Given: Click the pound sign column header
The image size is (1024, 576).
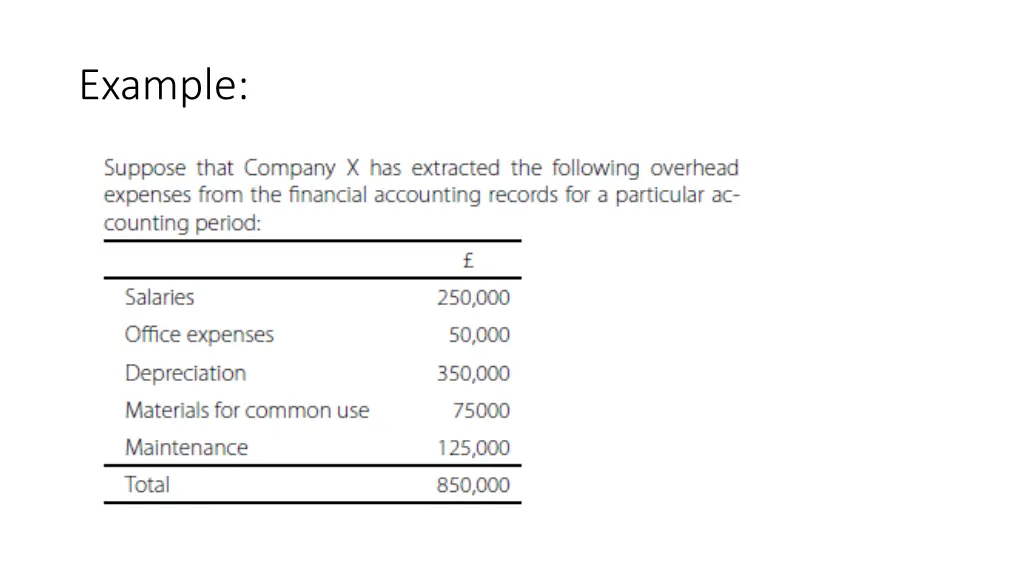Looking at the screenshot, I should pos(468,261).
